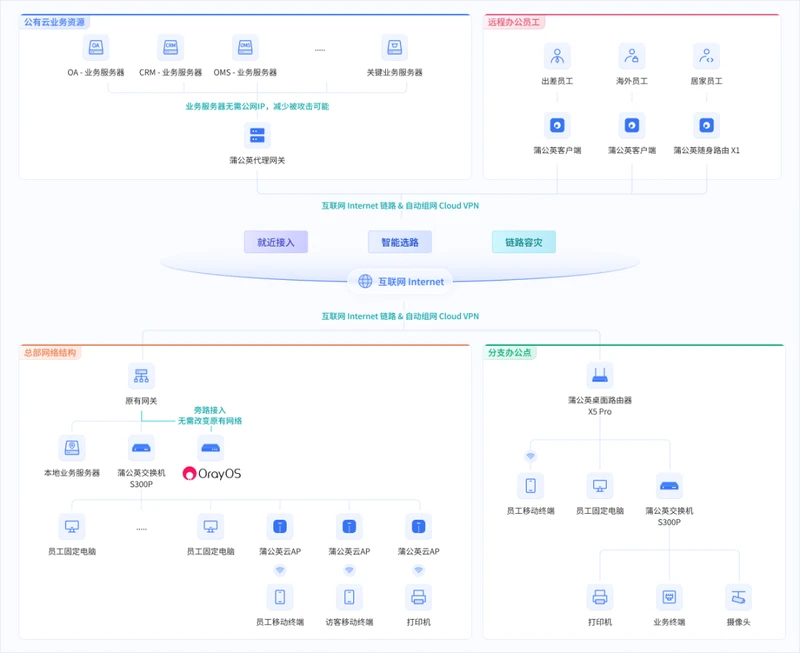Select the 蒲公英桌面路由器 X5 Pro icon
The image size is (800, 653).
point(600,376)
